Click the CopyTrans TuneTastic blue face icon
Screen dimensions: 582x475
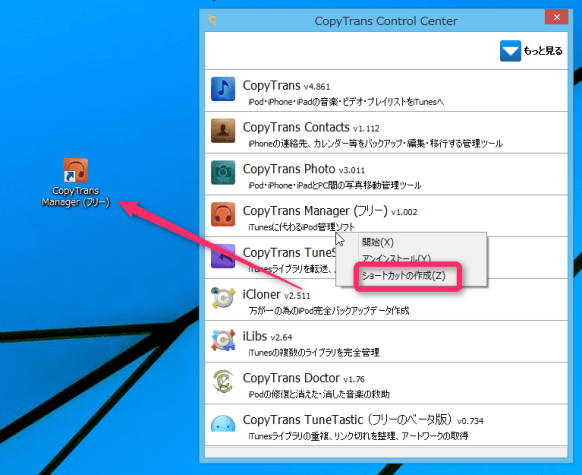point(223,424)
